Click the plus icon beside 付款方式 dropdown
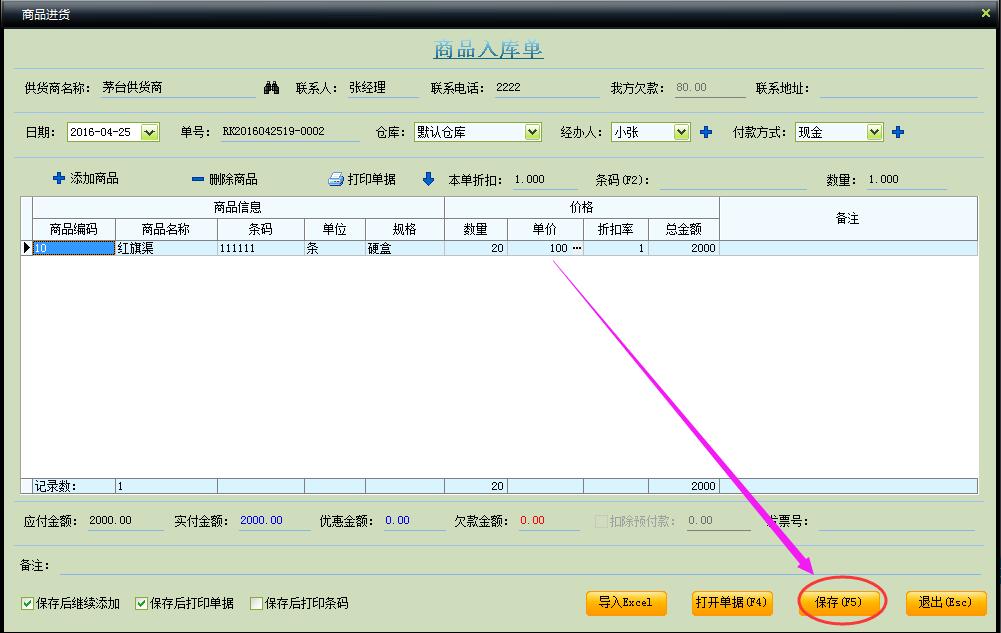 pos(898,132)
